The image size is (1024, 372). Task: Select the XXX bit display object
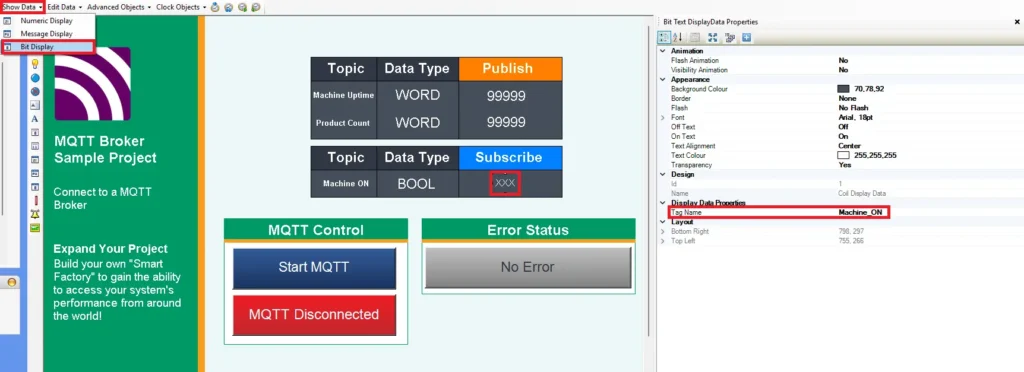point(505,183)
